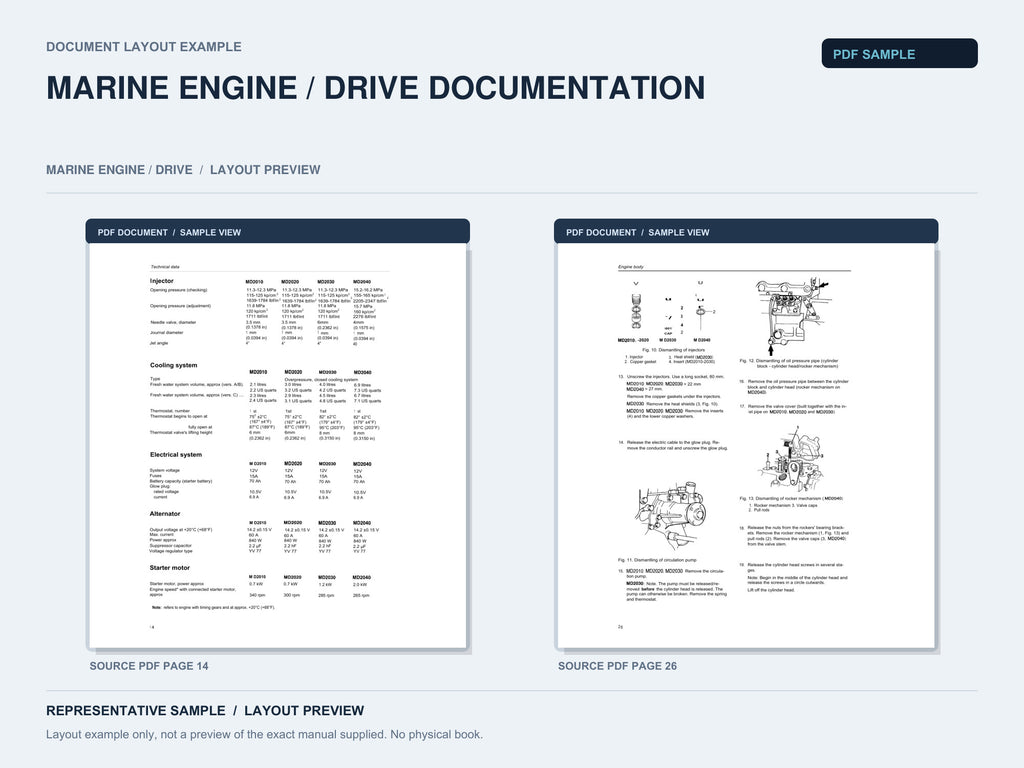Open the Technical data page thumbnail
Image resolution: width=1024 pixels, height=768 pixels.
[278, 445]
